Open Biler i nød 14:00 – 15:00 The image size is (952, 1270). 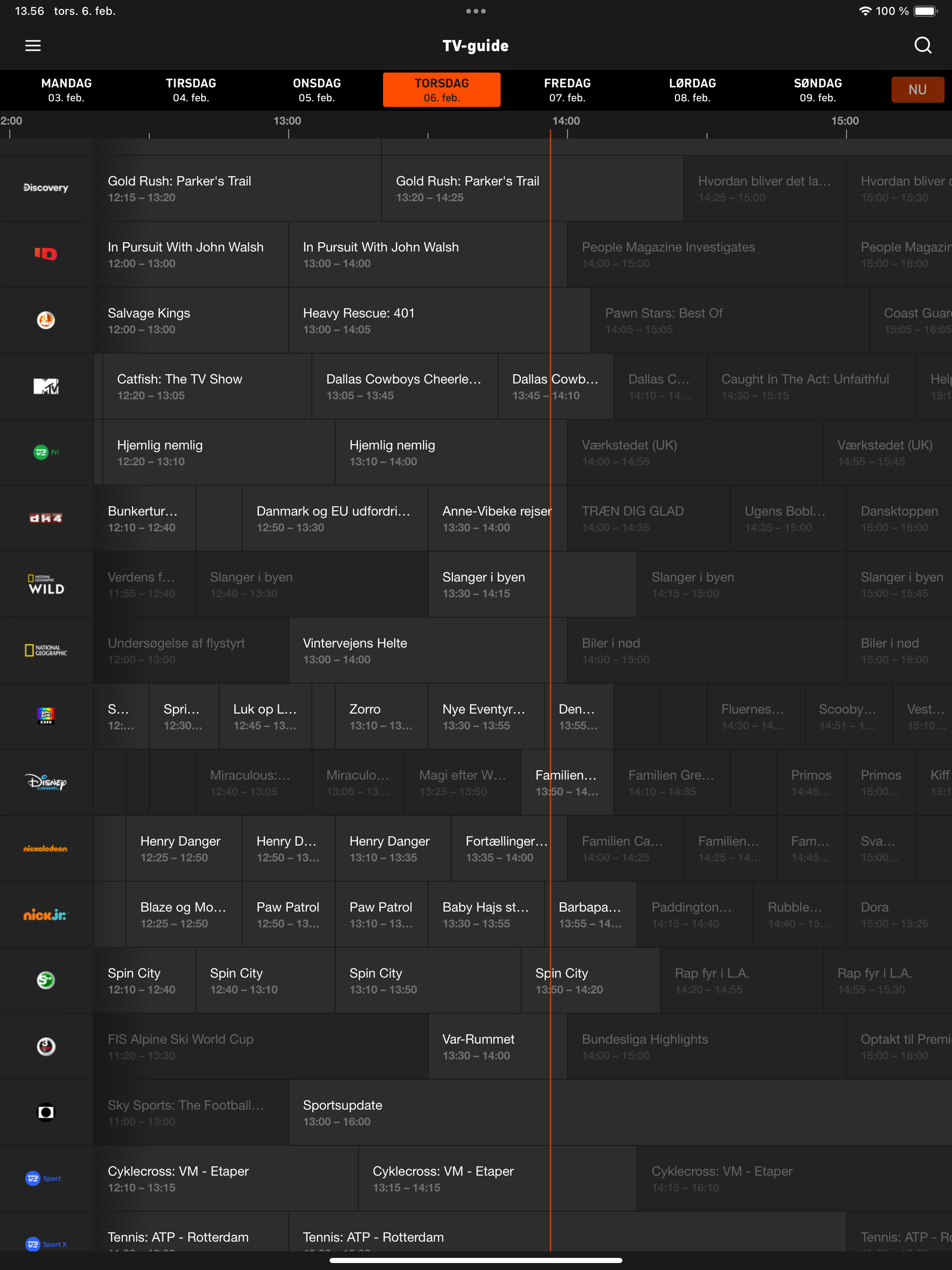point(707,650)
